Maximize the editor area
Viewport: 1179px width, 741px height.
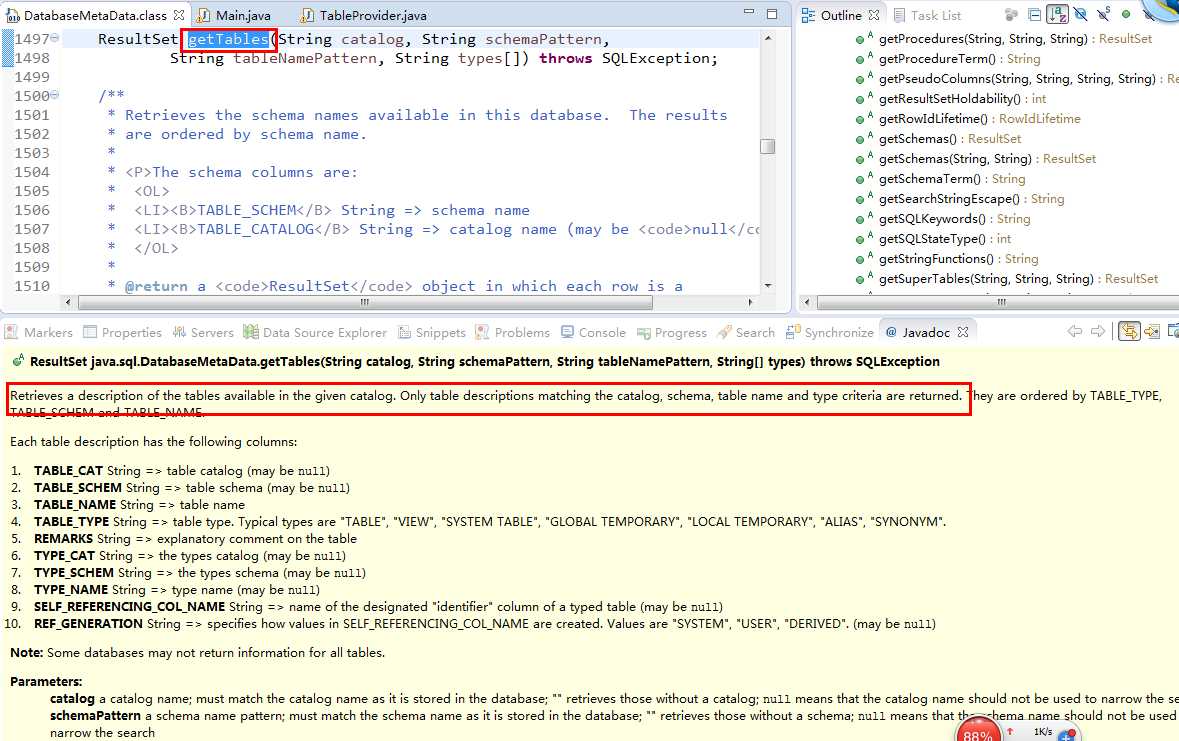click(771, 14)
